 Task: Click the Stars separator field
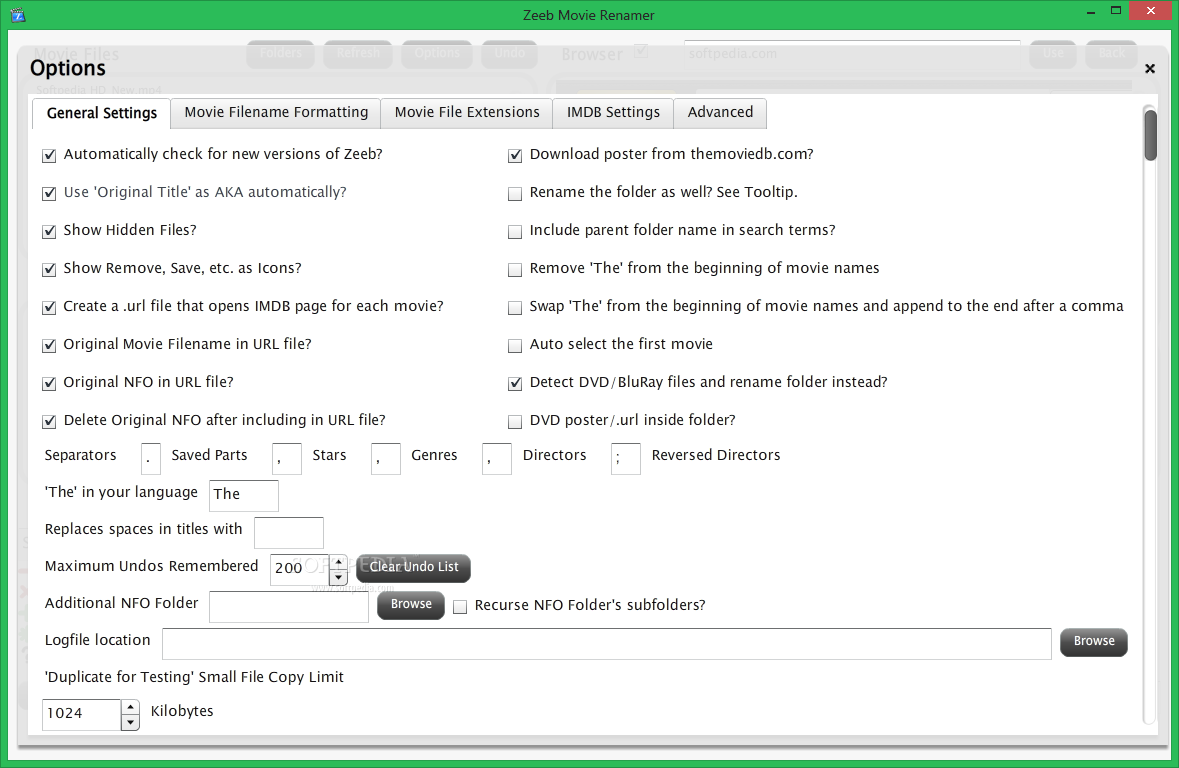(x=286, y=459)
